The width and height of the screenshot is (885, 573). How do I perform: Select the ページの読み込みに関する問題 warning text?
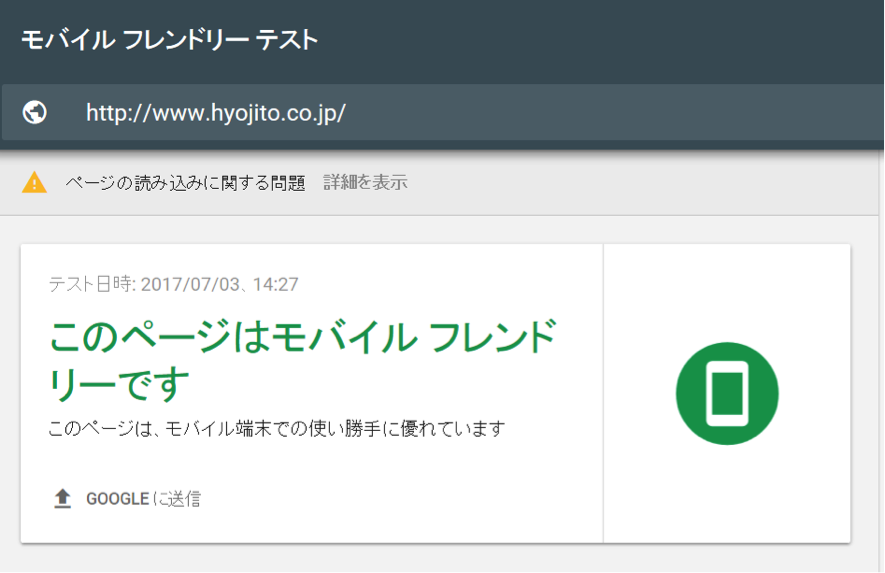click(185, 182)
